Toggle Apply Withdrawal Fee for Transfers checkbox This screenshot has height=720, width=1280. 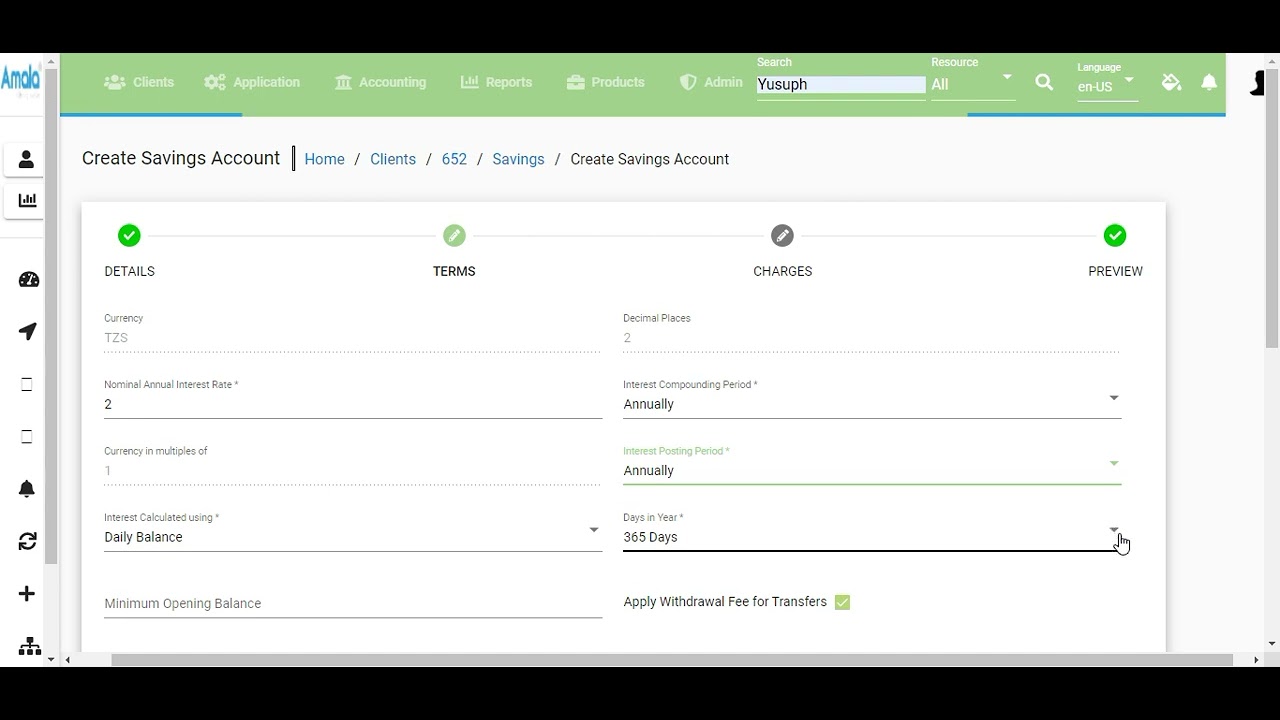pyautogui.click(x=842, y=602)
